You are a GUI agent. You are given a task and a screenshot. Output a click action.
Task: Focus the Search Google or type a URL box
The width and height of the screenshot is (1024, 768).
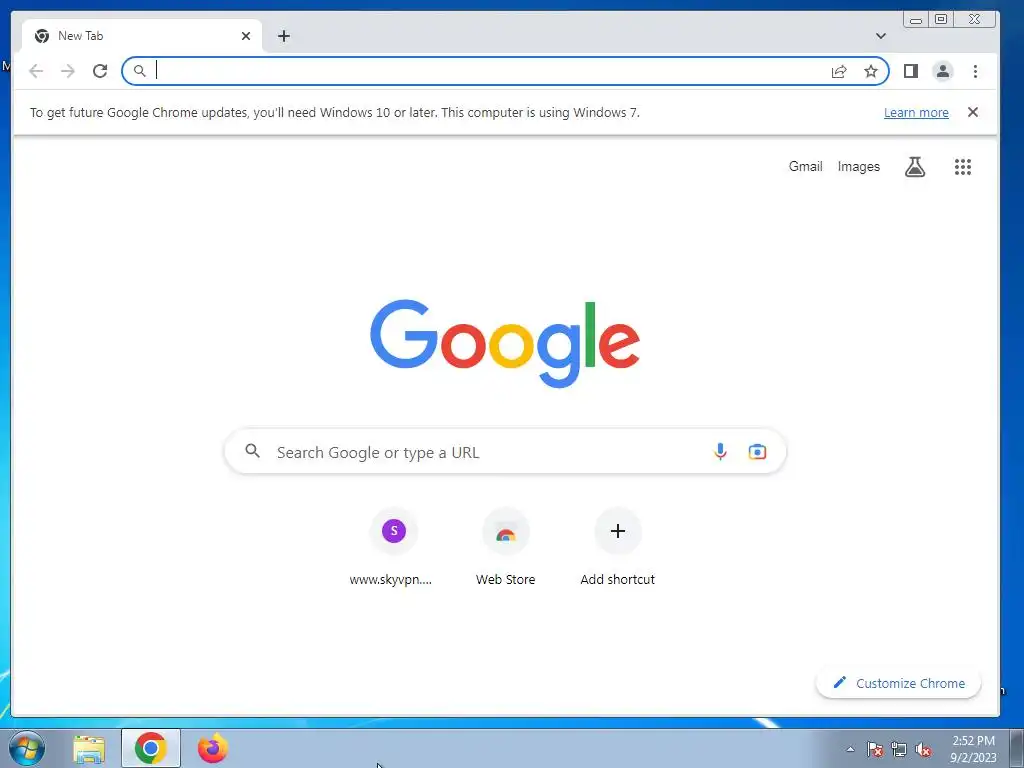pyautogui.click(x=505, y=452)
